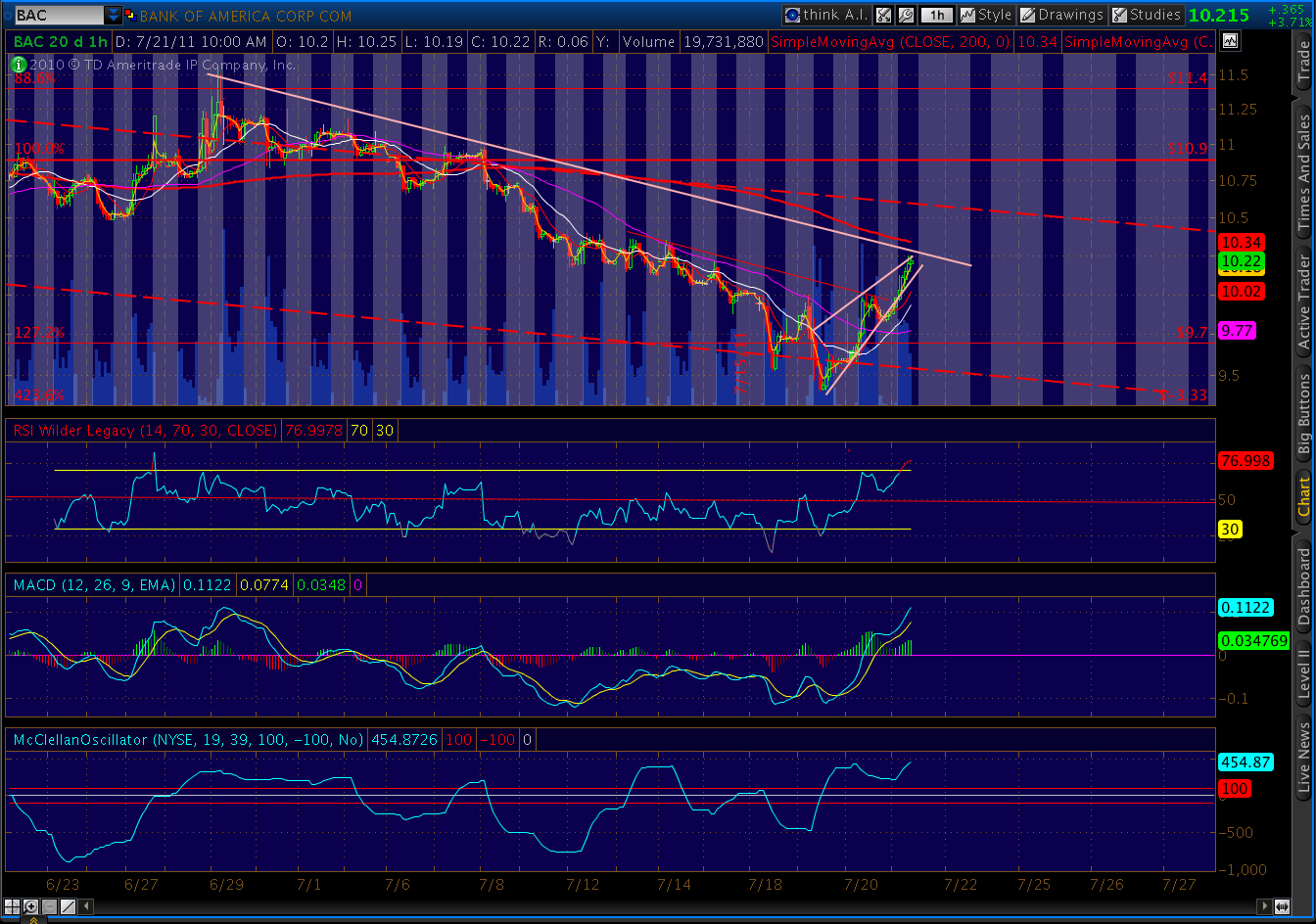Image resolution: width=1316 pixels, height=924 pixels.
Task: Open the Level II side tab
Action: click(x=1303, y=673)
